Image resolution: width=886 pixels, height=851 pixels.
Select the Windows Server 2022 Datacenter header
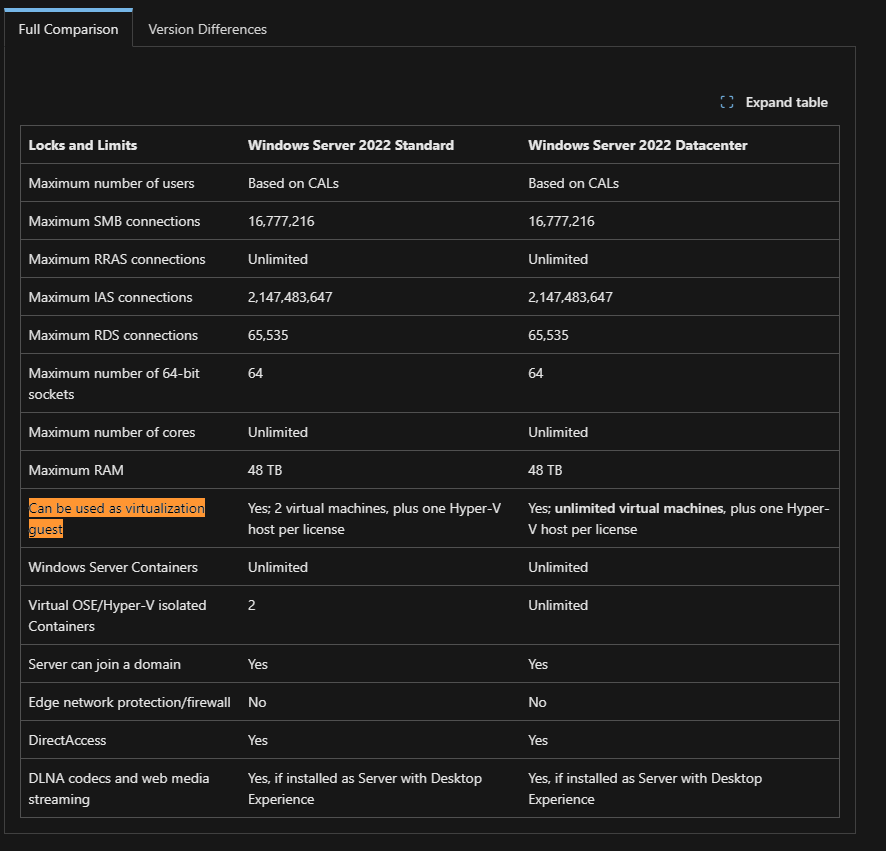point(637,145)
